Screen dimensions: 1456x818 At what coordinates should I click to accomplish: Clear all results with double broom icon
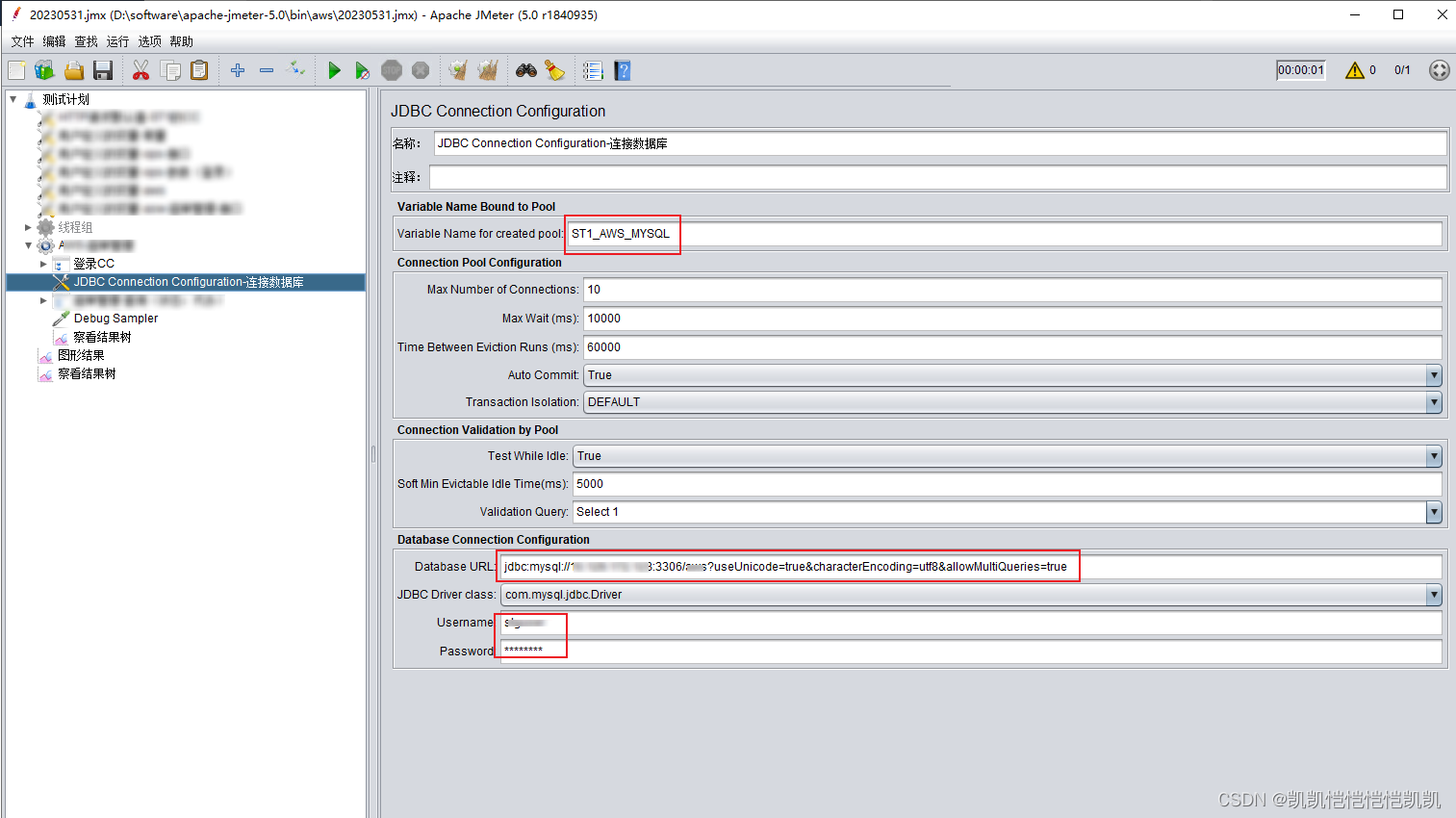[x=488, y=70]
